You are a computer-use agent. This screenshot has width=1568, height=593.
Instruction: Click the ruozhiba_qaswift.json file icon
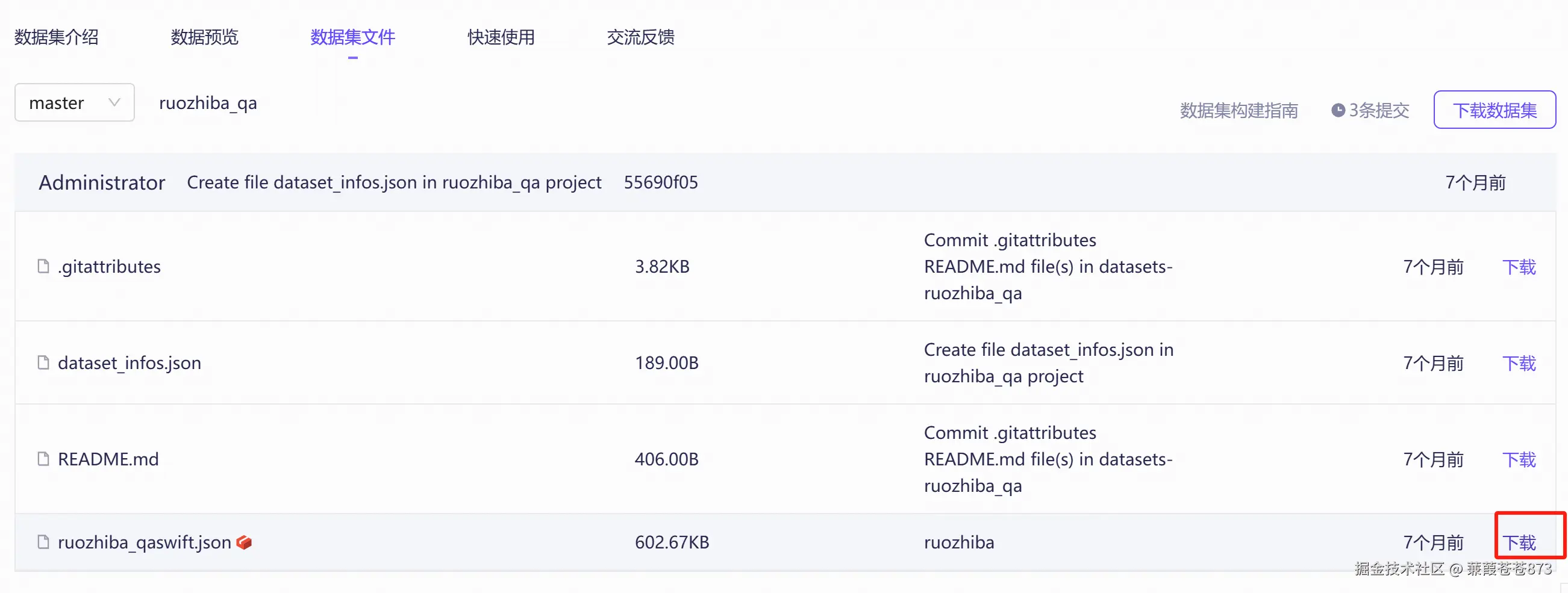[43, 542]
